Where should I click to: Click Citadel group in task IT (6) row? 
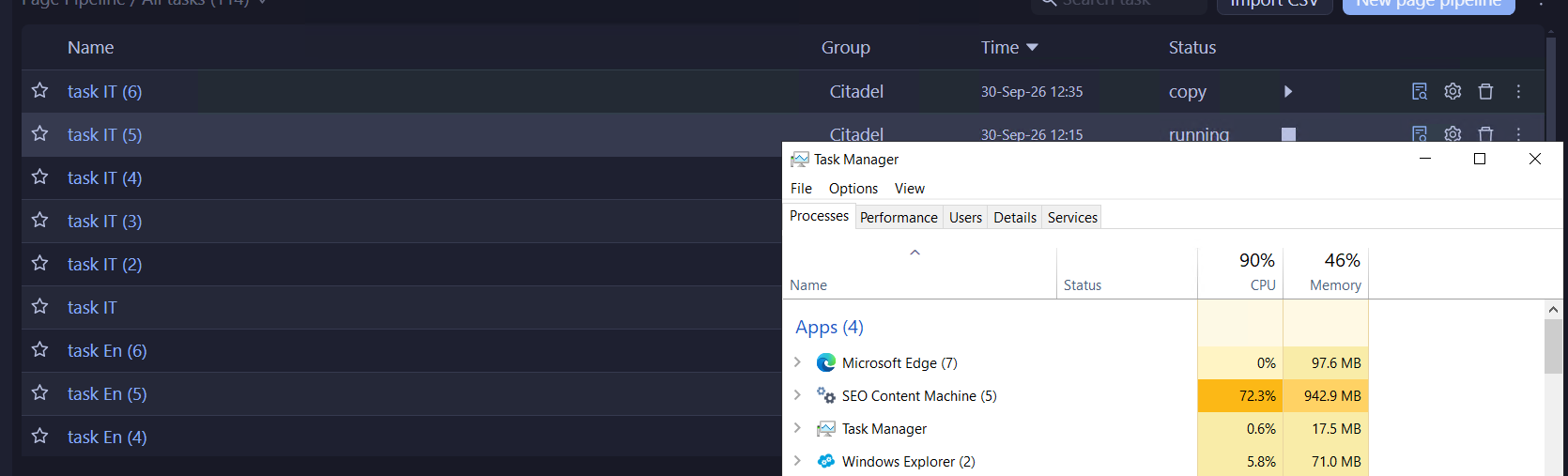pyautogui.click(x=856, y=92)
